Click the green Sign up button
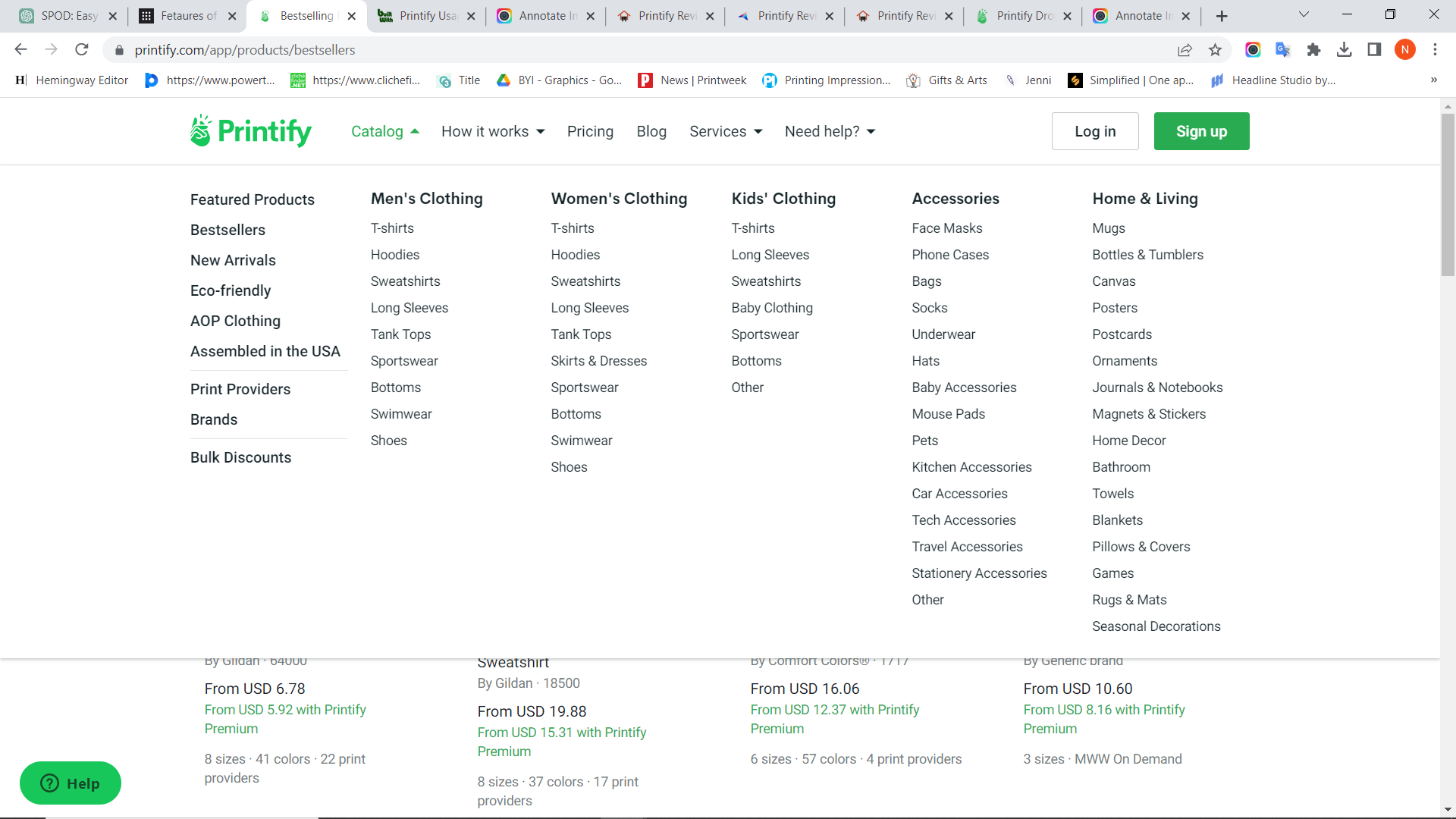1456x819 pixels. click(1201, 131)
